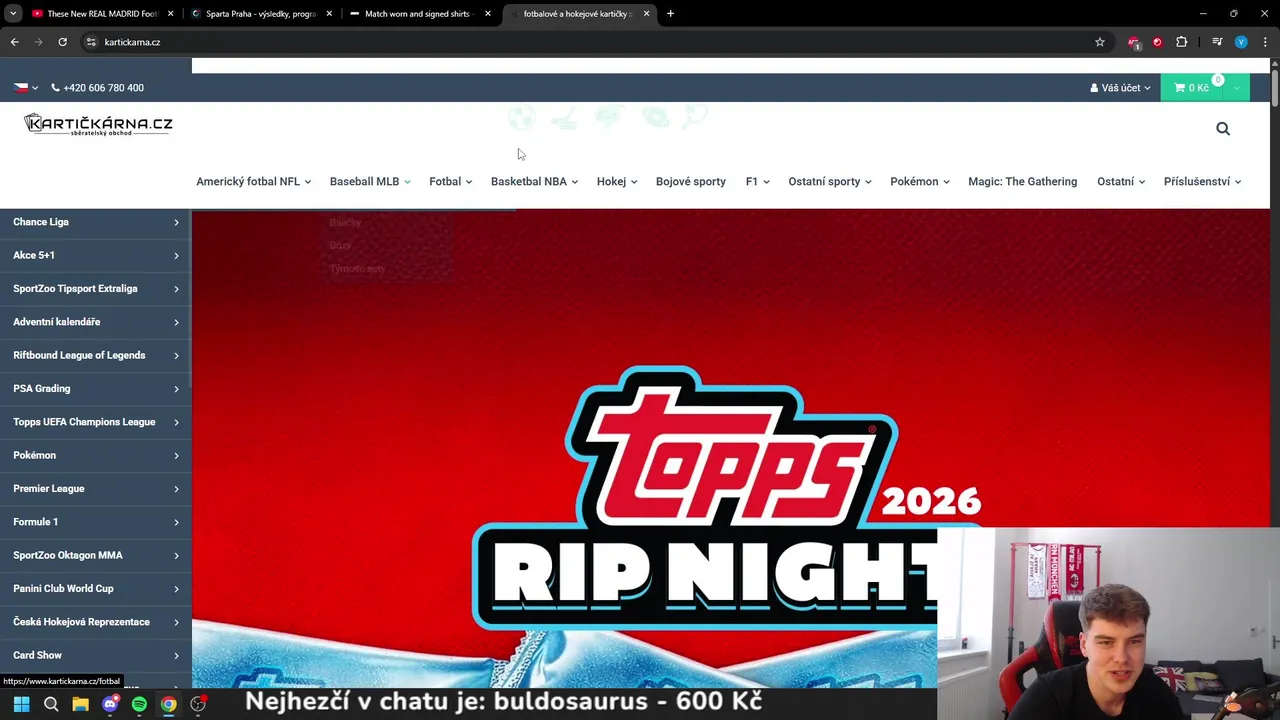
Task: Open Magic: The Gathering category
Action: (x=1022, y=181)
